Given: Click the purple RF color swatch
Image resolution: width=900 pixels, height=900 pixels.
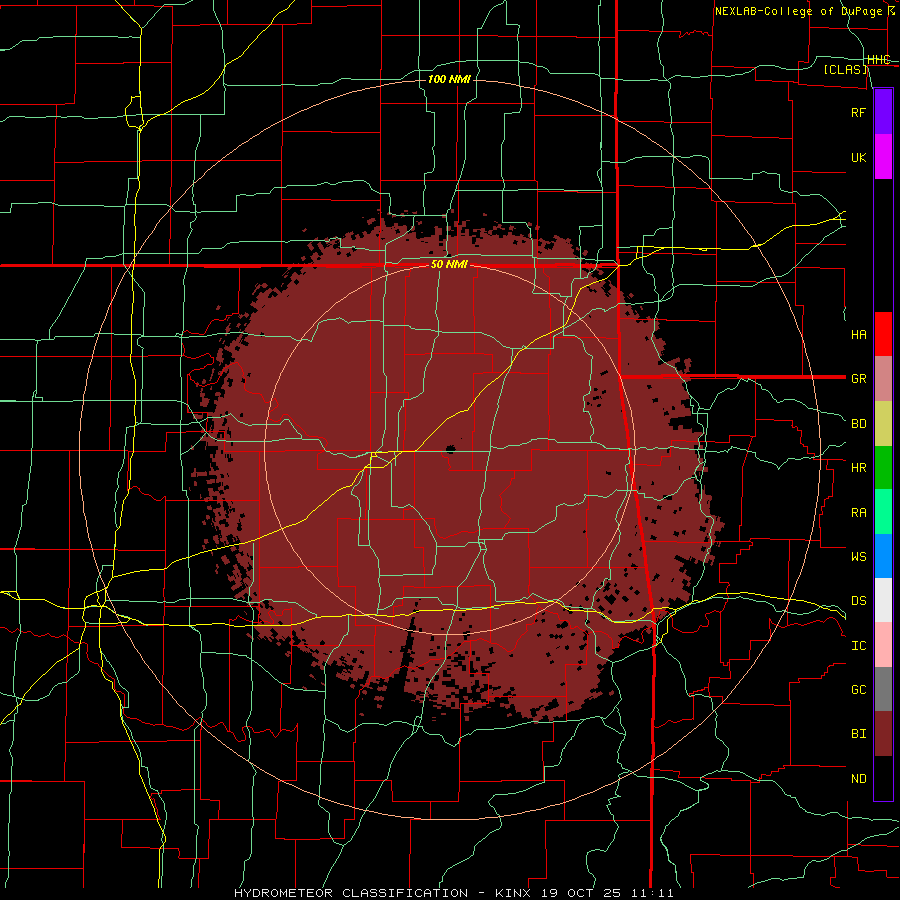Looking at the screenshot, I should click(x=883, y=112).
